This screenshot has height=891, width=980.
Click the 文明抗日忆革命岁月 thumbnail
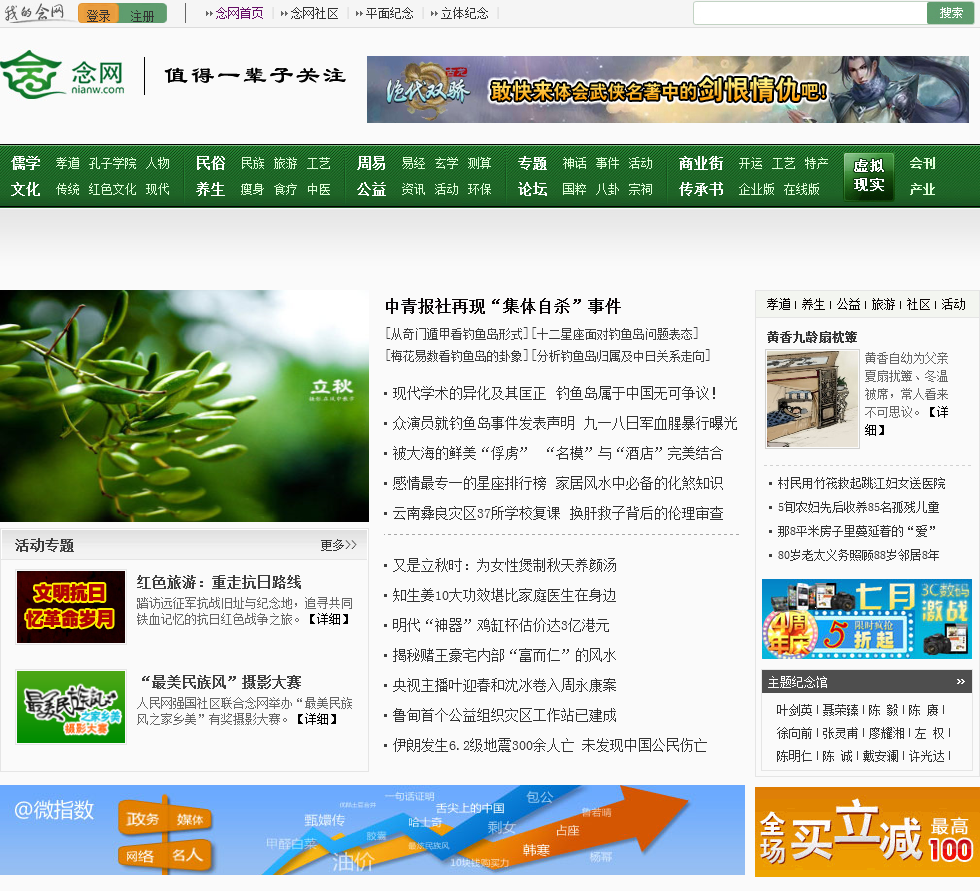click(x=71, y=607)
